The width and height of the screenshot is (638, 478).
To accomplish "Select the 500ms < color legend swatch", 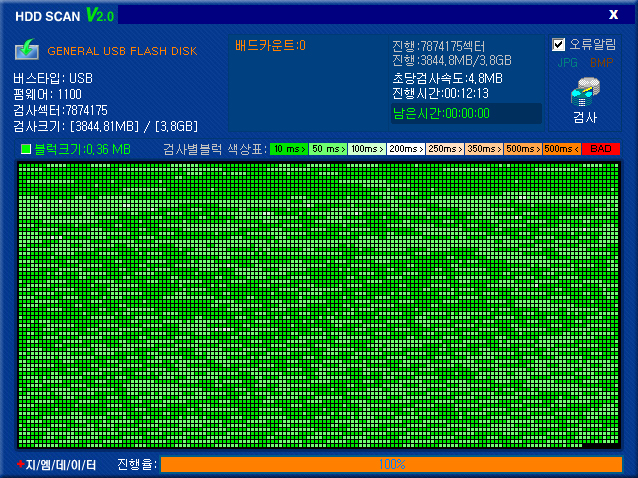I will point(562,149).
